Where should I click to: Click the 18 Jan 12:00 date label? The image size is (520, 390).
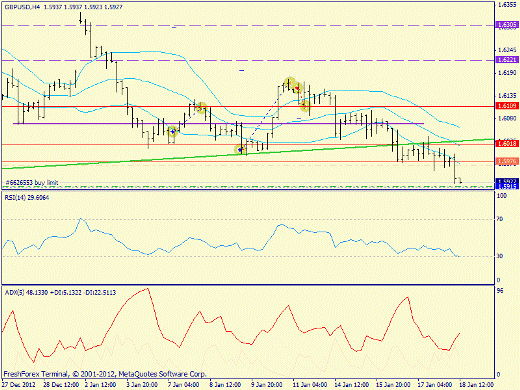[477, 384]
